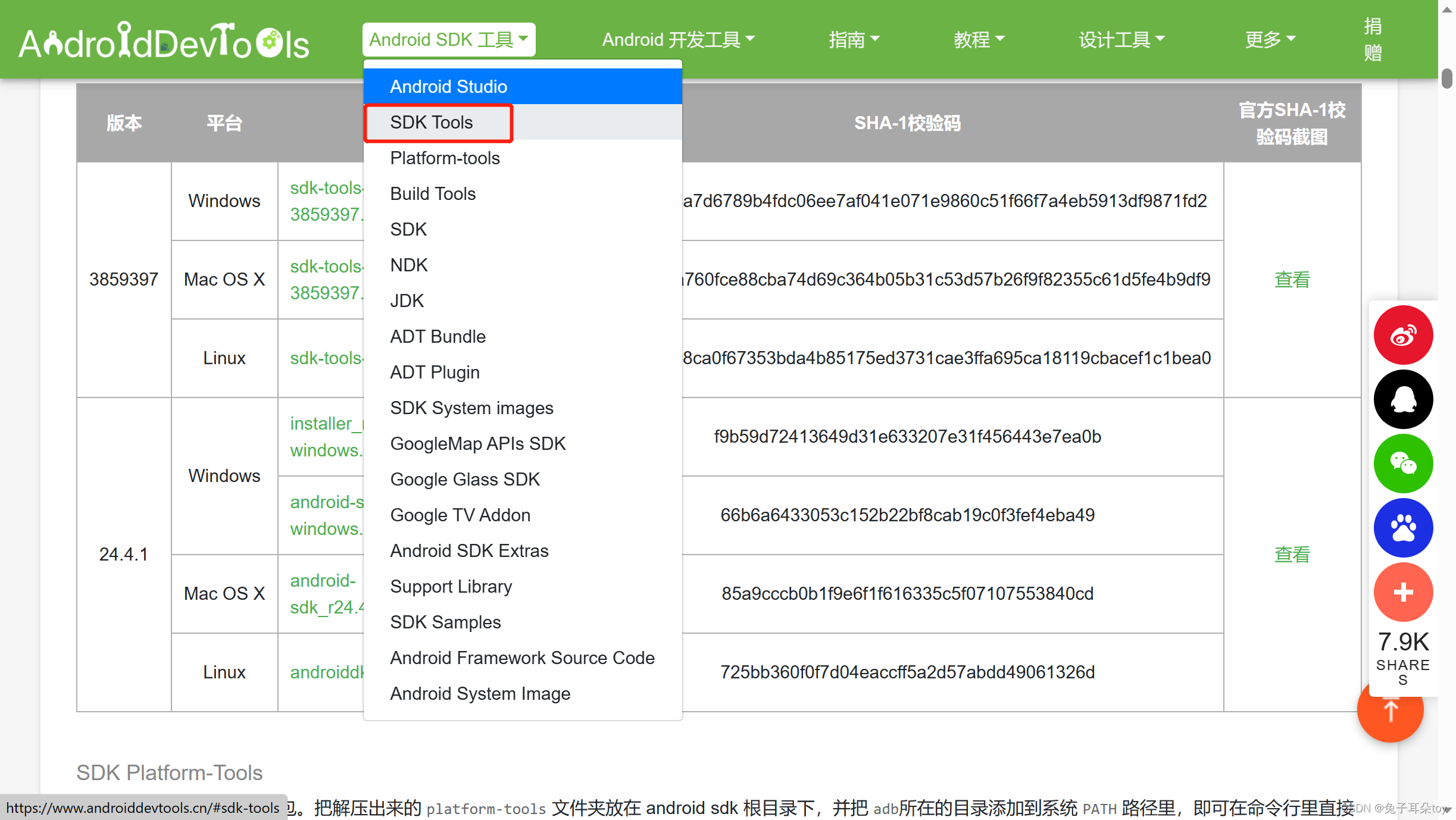Image resolution: width=1456 pixels, height=820 pixels.
Task: Click the 平台 column header
Action: 224,123
